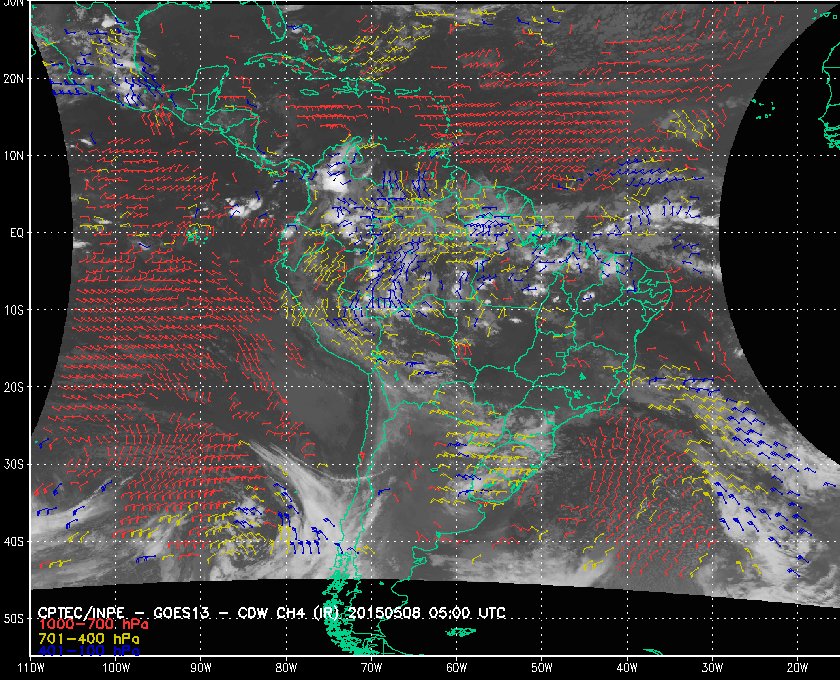Click the 30W longitude label
This screenshot has height=680, width=840.
(x=712, y=668)
